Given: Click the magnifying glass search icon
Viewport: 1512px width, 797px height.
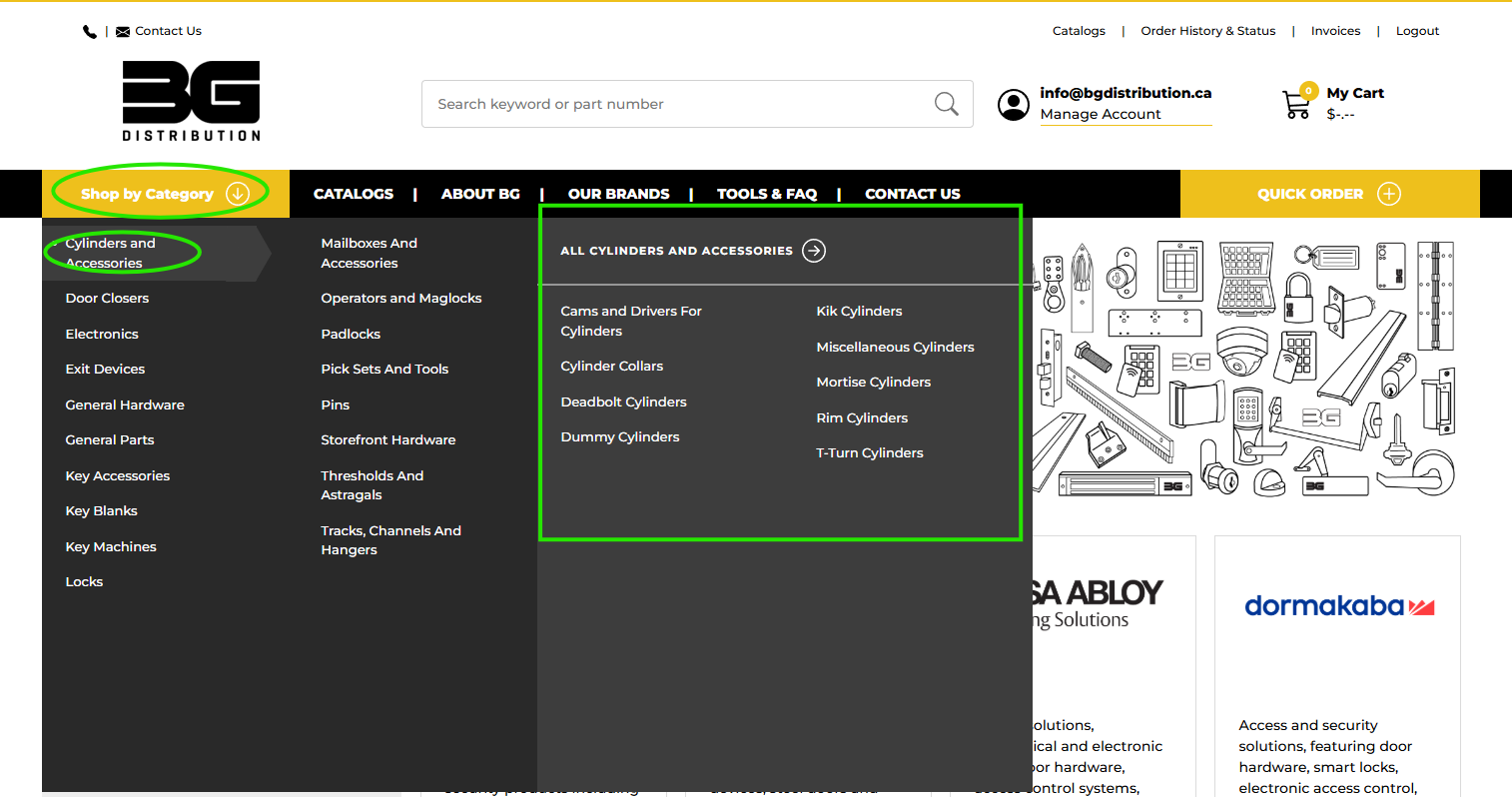Looking at the screenshot, I should (946, 104).
